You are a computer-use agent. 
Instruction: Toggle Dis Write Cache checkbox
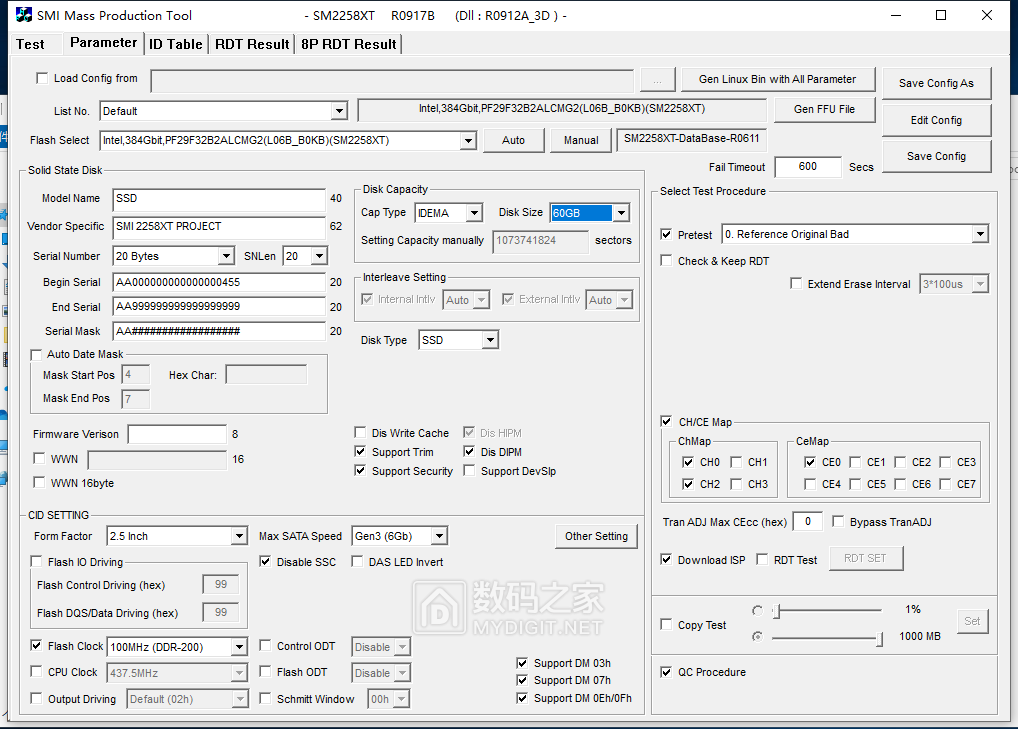[x=360, y=432]
